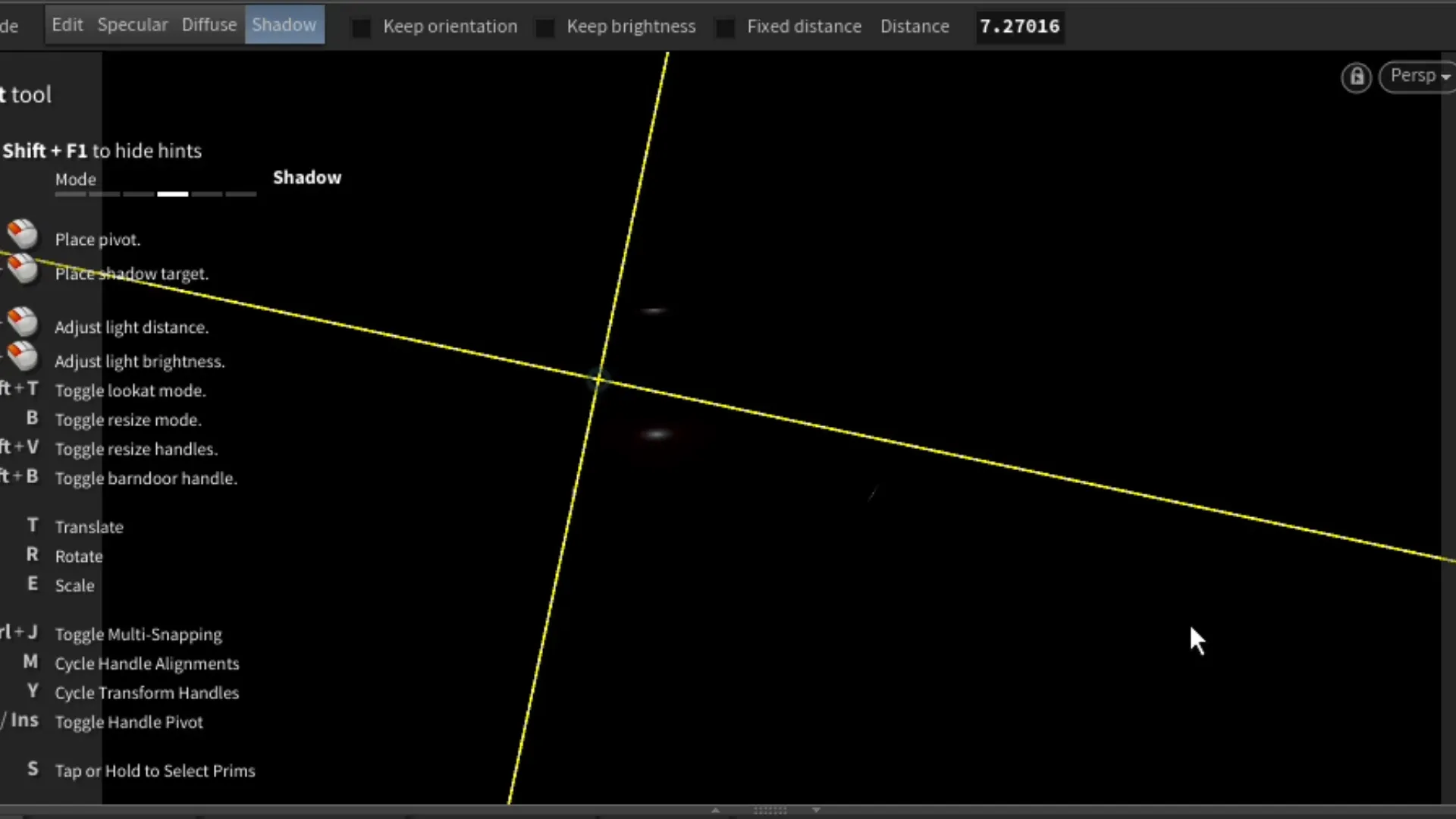Select the Edit mode button
The image size is (1456, 819).
[67, 25]
